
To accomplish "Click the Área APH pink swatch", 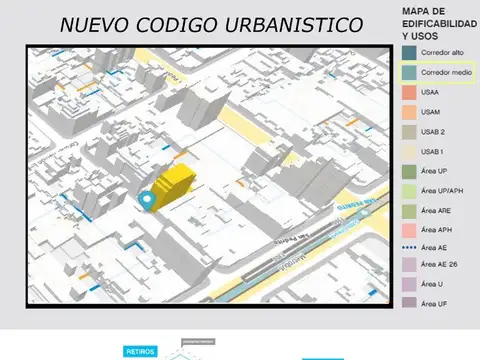I will pyautogui.click(x=409, y=230).
